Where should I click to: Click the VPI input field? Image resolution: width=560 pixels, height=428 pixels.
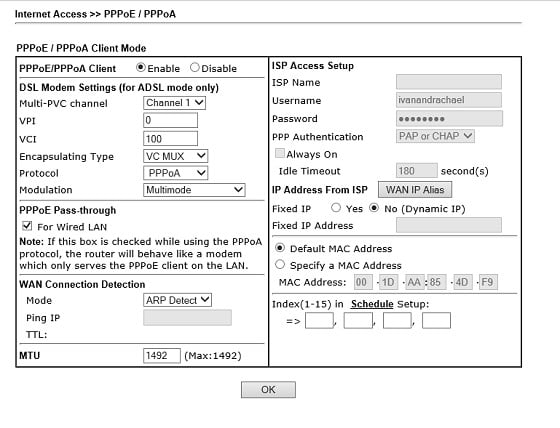pyautogui.click(x=170, y=120)
